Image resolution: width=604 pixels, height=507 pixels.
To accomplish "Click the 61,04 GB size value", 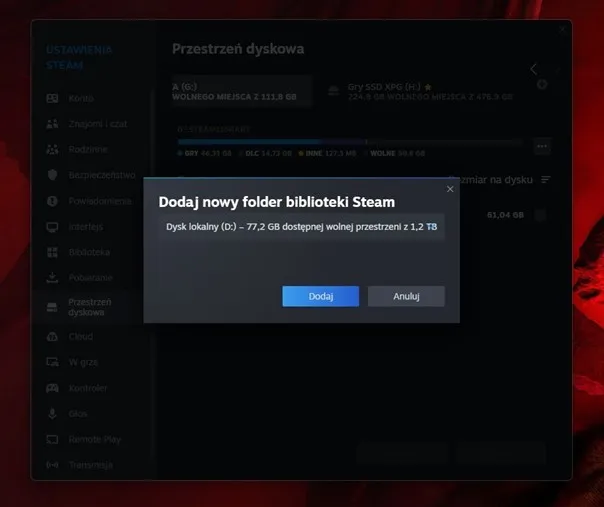I will point(505,215).
